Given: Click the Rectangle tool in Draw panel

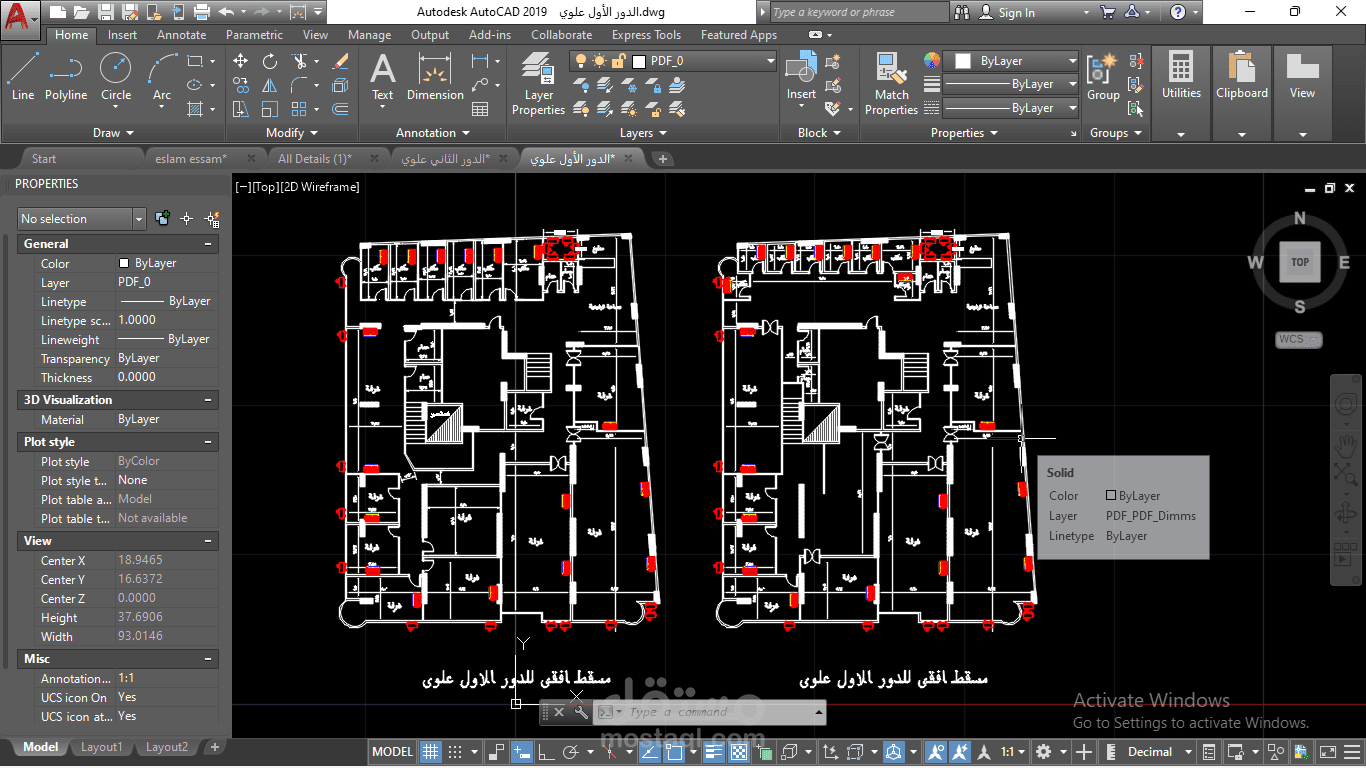Looking at the screenshot, I should click(x=195, y=61).
